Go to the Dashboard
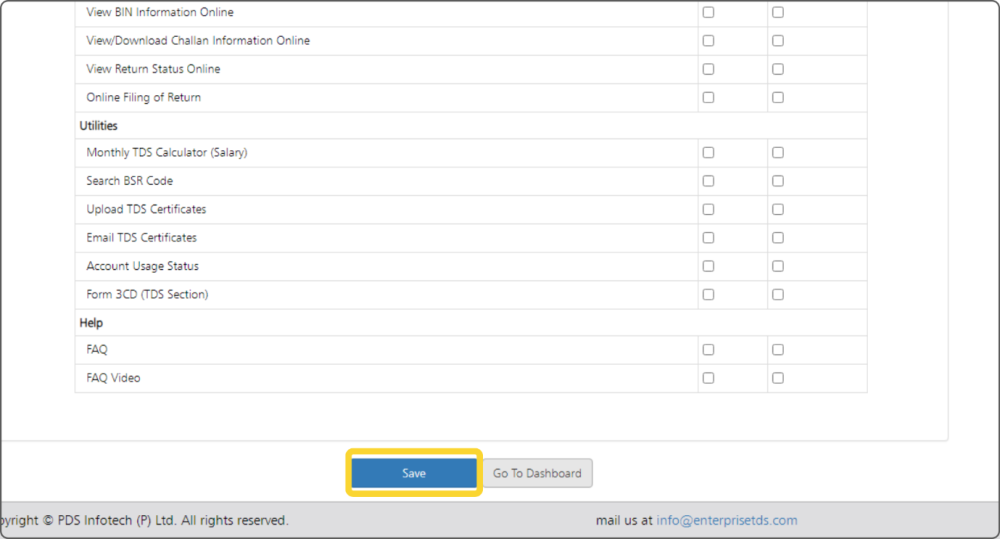The height and width of the screenshot is (539, 1000). click(537, 473)
